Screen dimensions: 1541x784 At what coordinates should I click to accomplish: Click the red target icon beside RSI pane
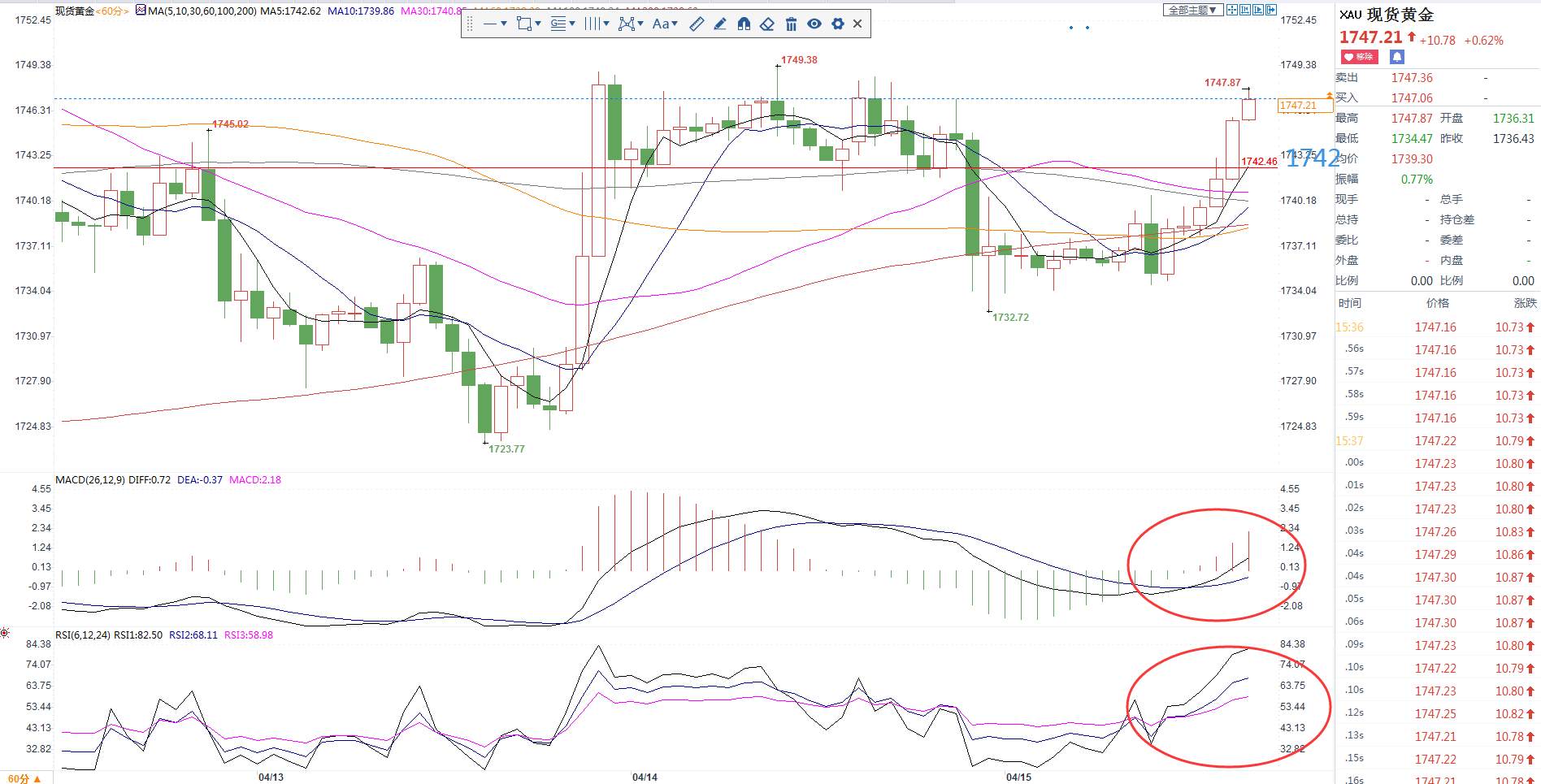[x=5, y=633]
